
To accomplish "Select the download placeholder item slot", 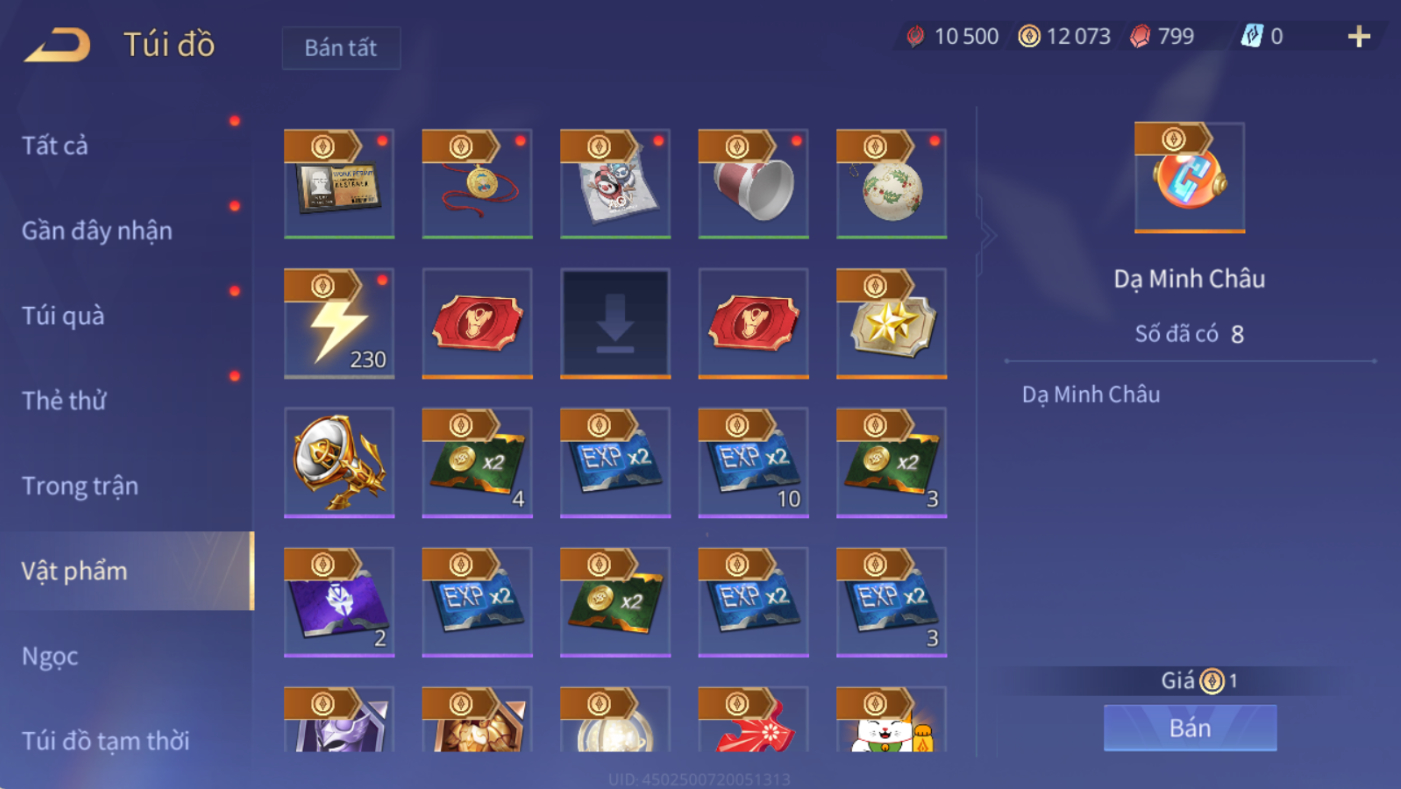I will [615, 323].
